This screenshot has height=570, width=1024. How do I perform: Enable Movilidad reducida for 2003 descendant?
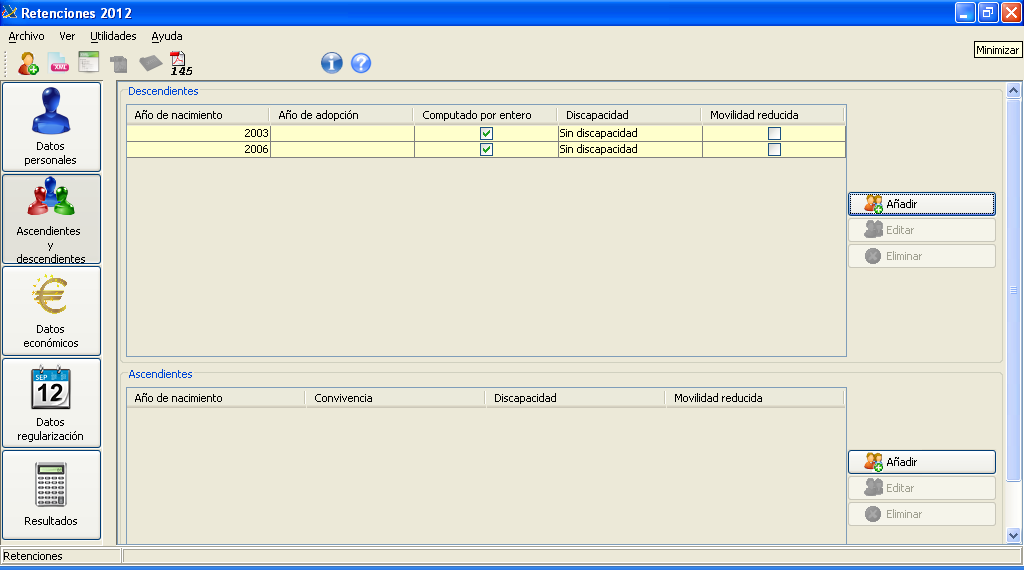click(x=774, y=133)
